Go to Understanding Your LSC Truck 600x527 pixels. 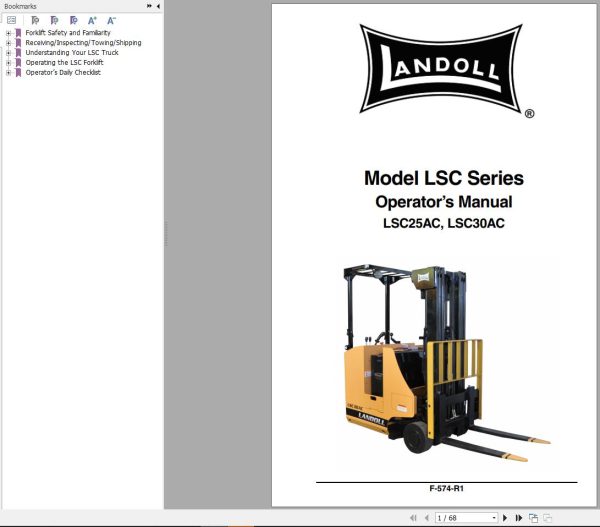pyautogui.click(x=72, y=53)
